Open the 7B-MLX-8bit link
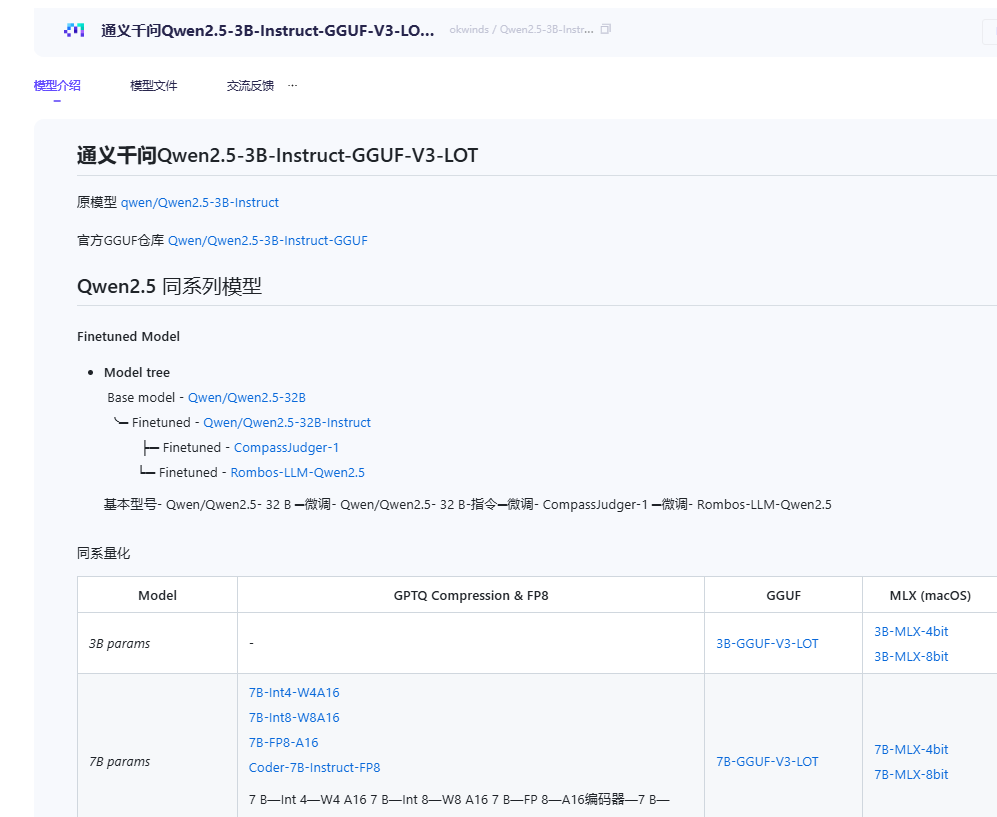The width and height of the screenshot is (997, 817). 911,774
